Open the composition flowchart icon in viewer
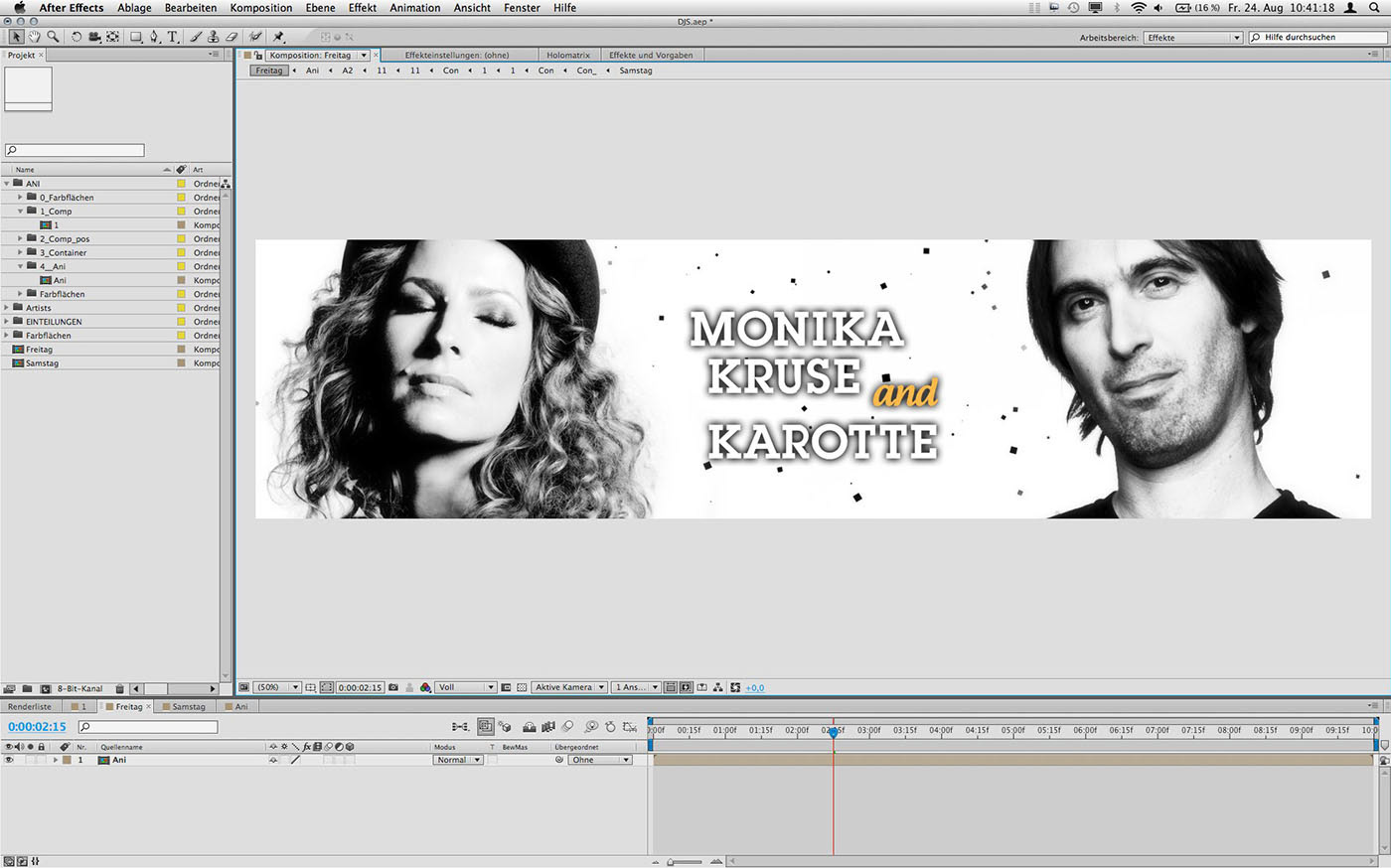 [717, 687]
